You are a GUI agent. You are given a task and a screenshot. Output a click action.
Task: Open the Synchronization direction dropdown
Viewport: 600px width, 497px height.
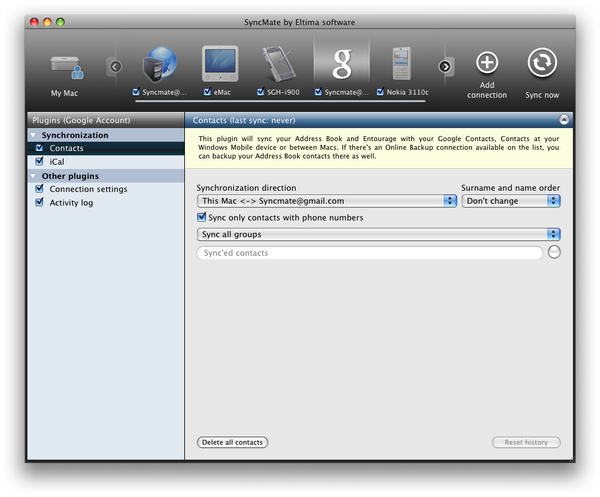(x=327, y=201)
